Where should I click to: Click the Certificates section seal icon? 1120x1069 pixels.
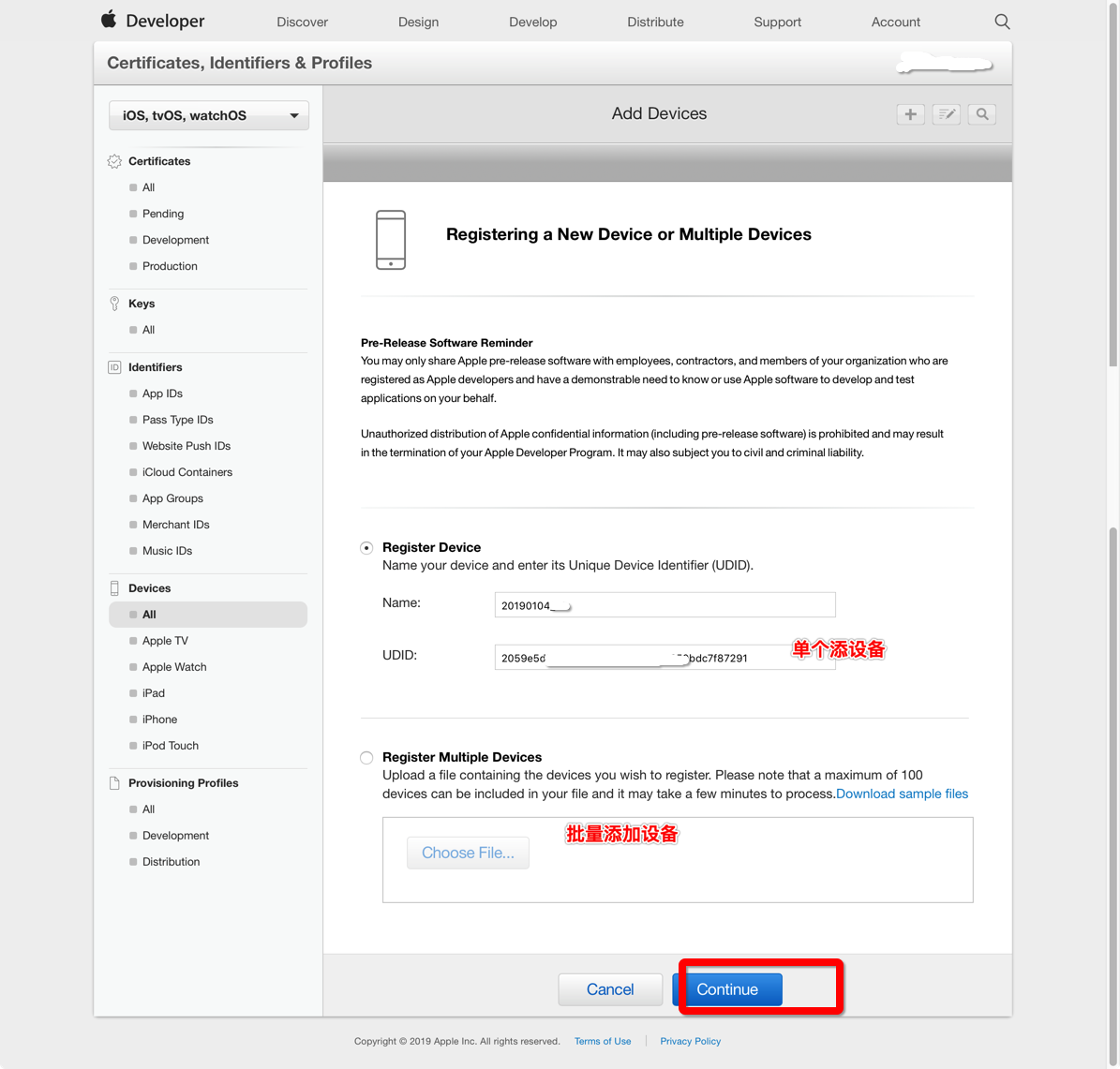click(x=114, y=161)
